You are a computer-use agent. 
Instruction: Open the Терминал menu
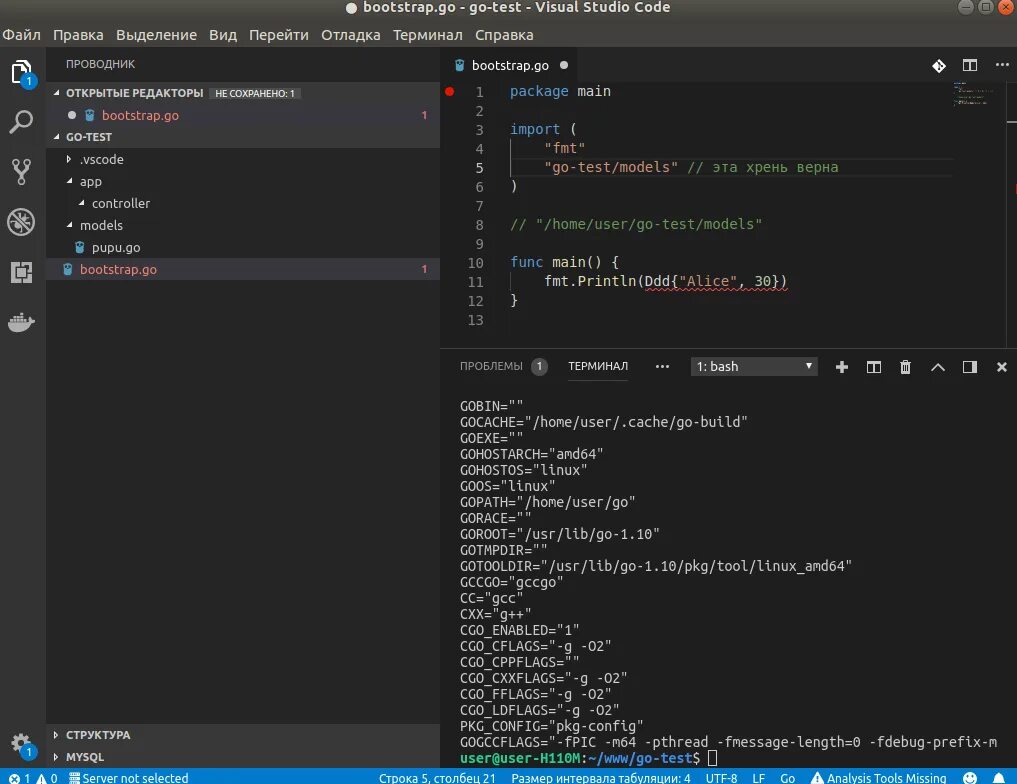[427, 35]
